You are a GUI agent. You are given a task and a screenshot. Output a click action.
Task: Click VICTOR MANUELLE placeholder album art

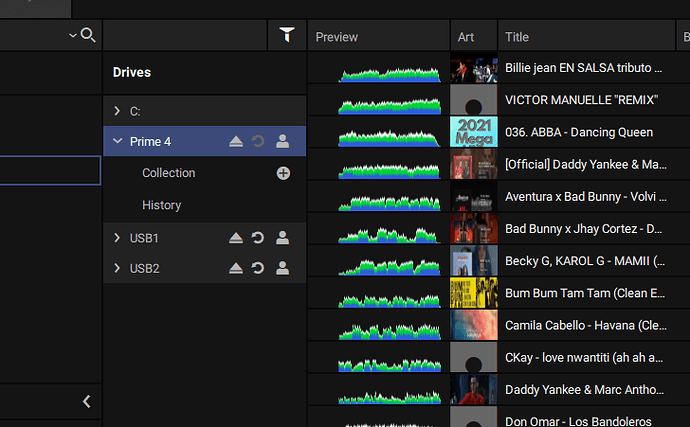474,100
